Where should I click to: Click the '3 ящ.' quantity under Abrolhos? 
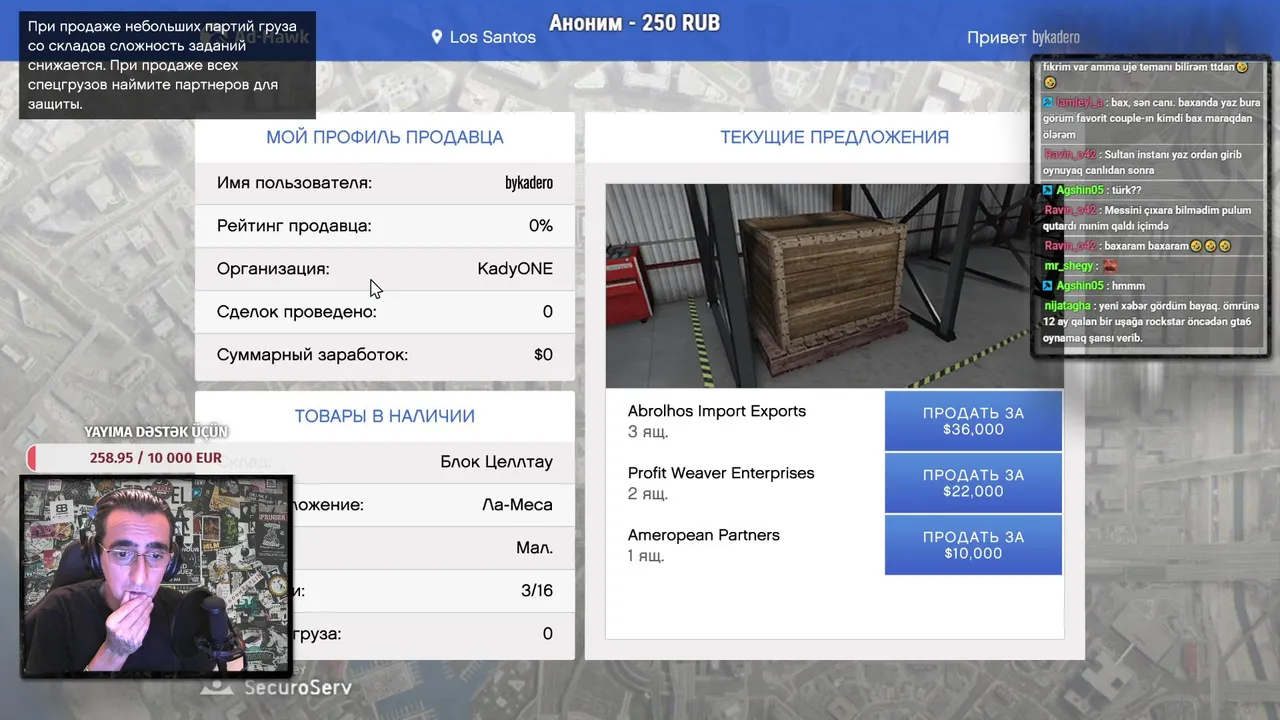[648, 432]
